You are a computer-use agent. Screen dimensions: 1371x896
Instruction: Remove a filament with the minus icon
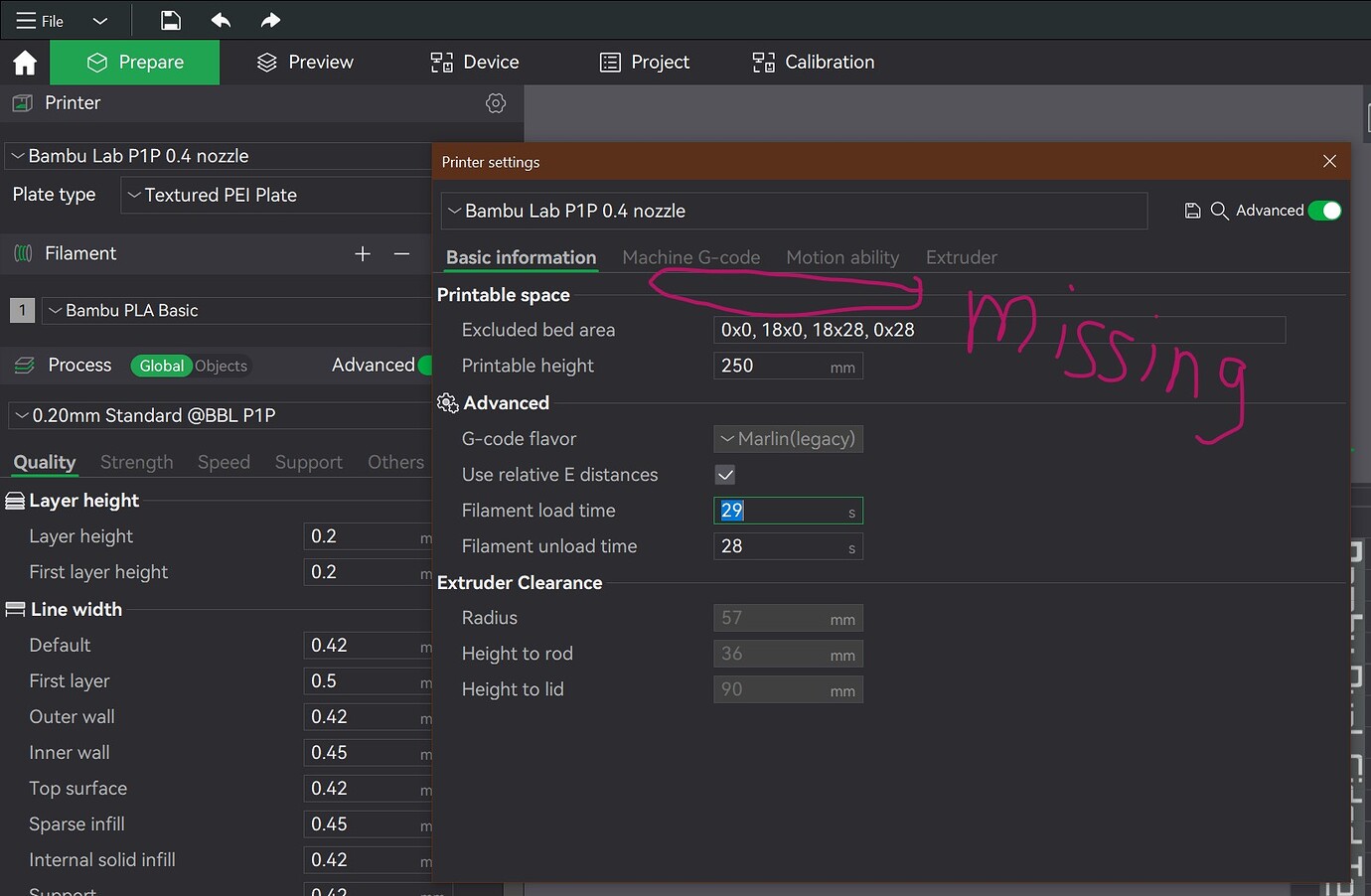[401, 254]
